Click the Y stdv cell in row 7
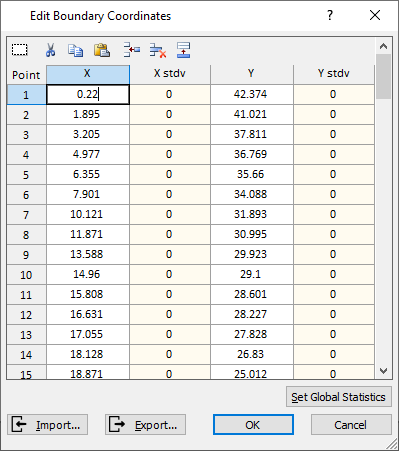 point(334,214)
